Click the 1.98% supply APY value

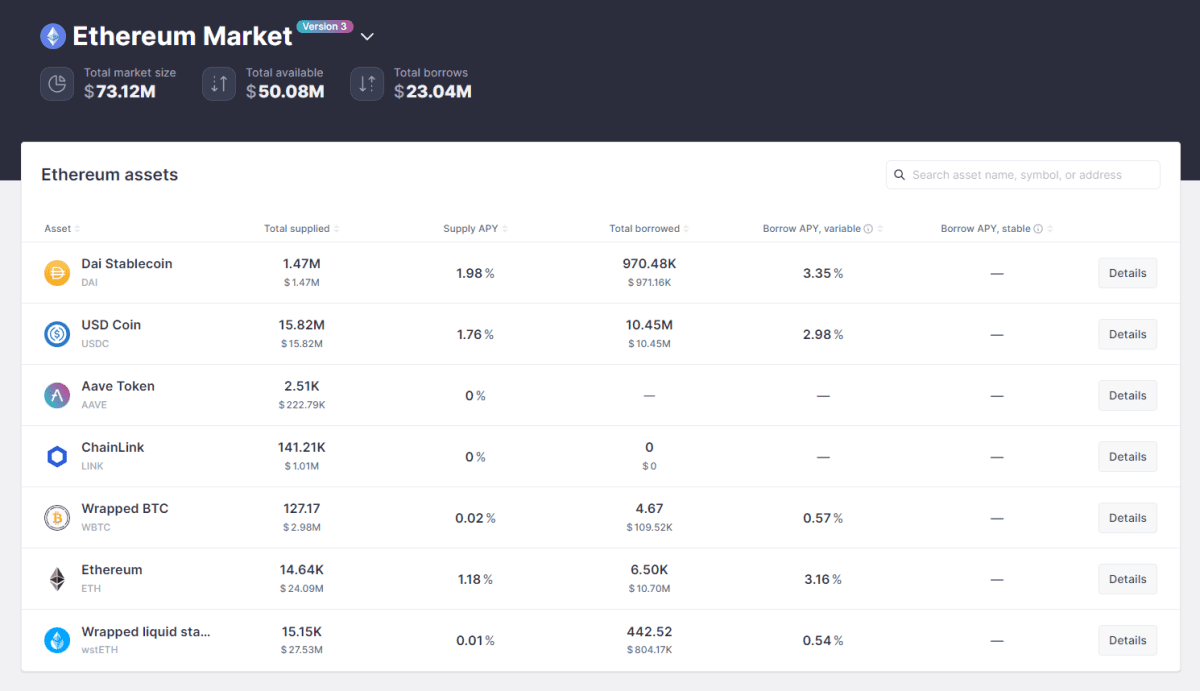476,273
